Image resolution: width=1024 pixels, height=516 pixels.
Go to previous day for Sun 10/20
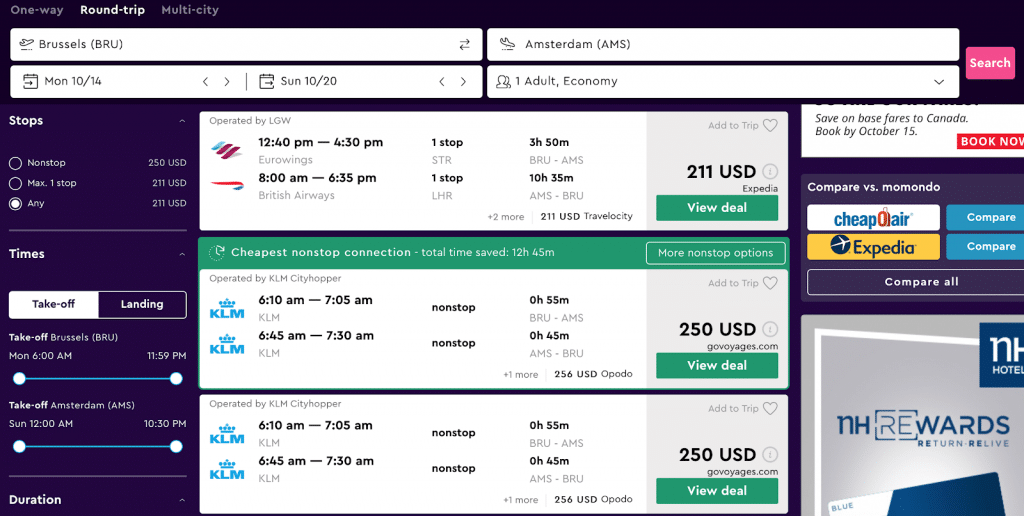[441, 82]
